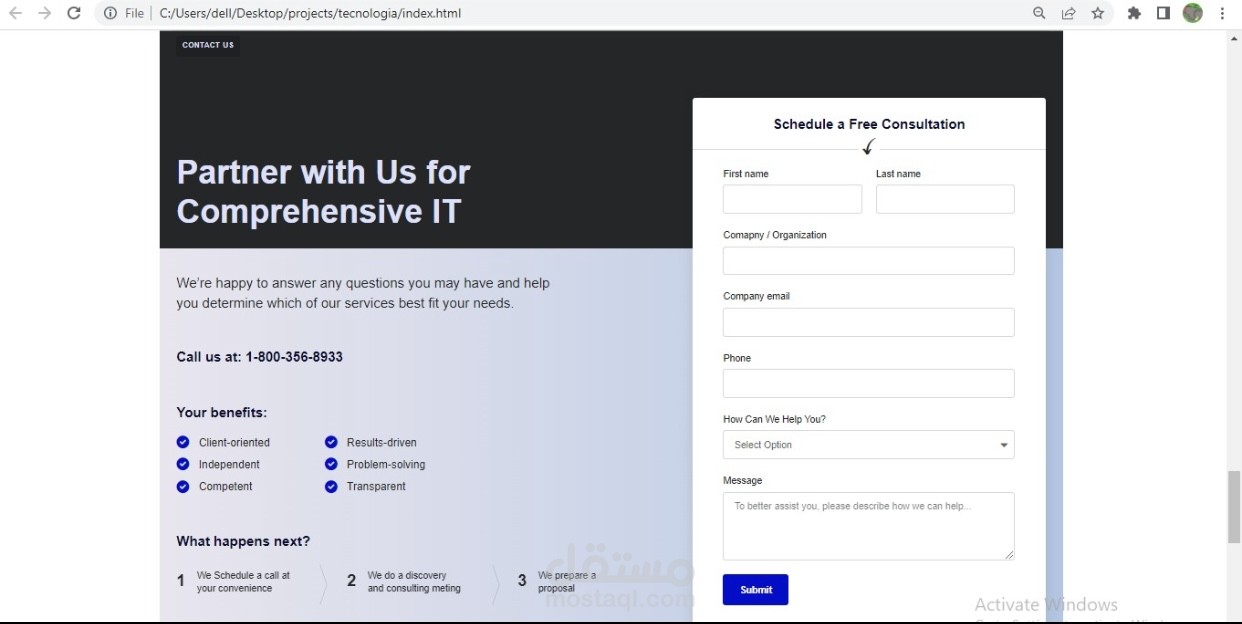This screenshot has height=624, width=1242.
Task: Submit the consultation form
Action: 755,590
